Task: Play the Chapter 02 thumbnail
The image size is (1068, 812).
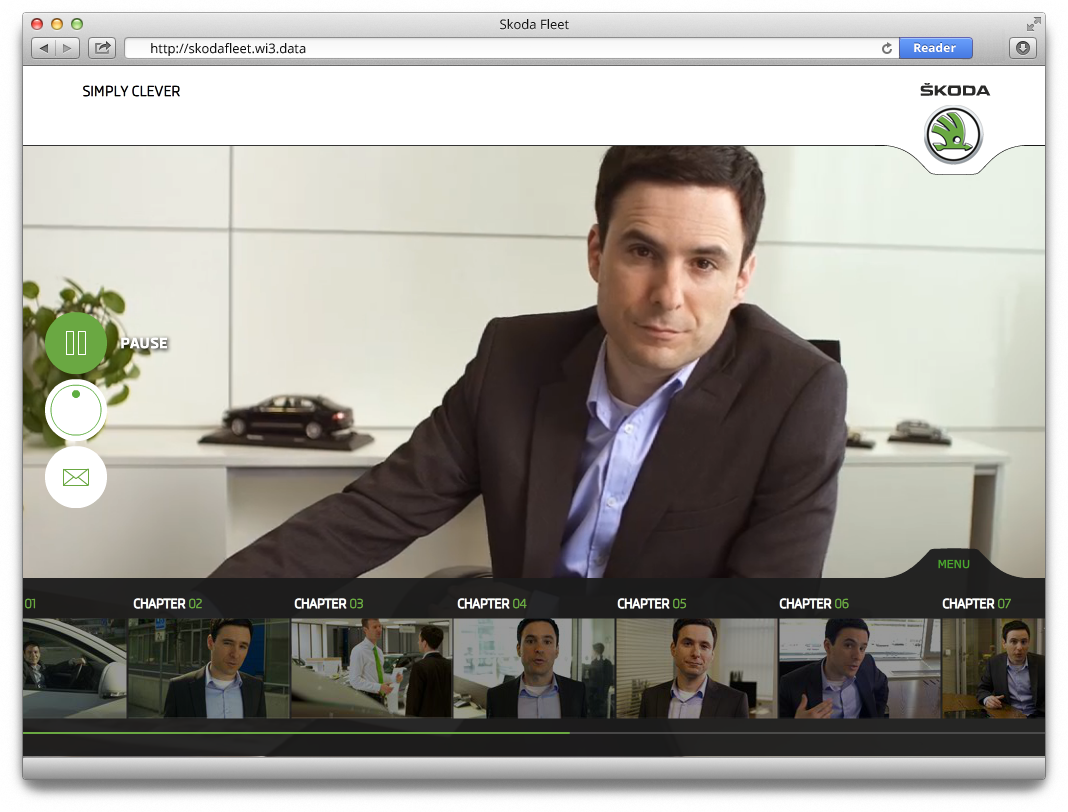Action: point(209,668)
